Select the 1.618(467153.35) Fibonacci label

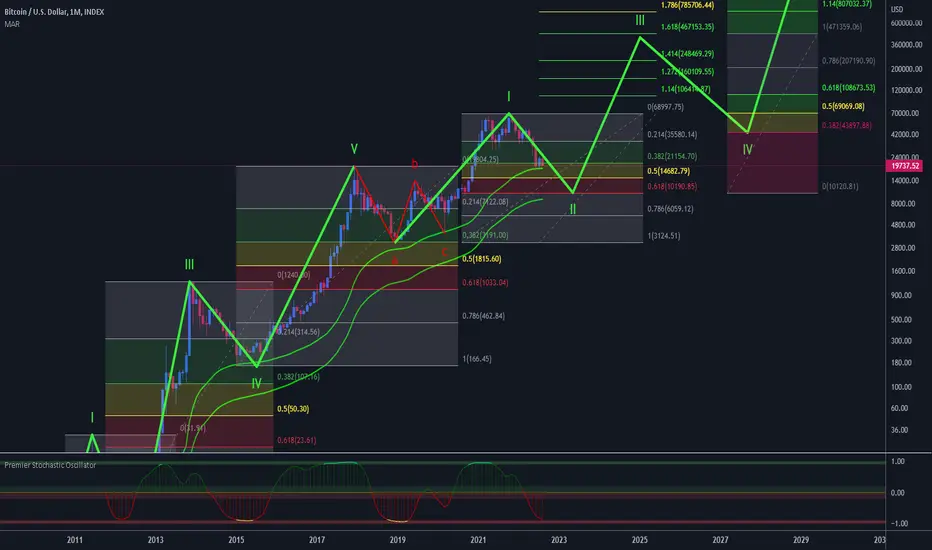[687, 27]
